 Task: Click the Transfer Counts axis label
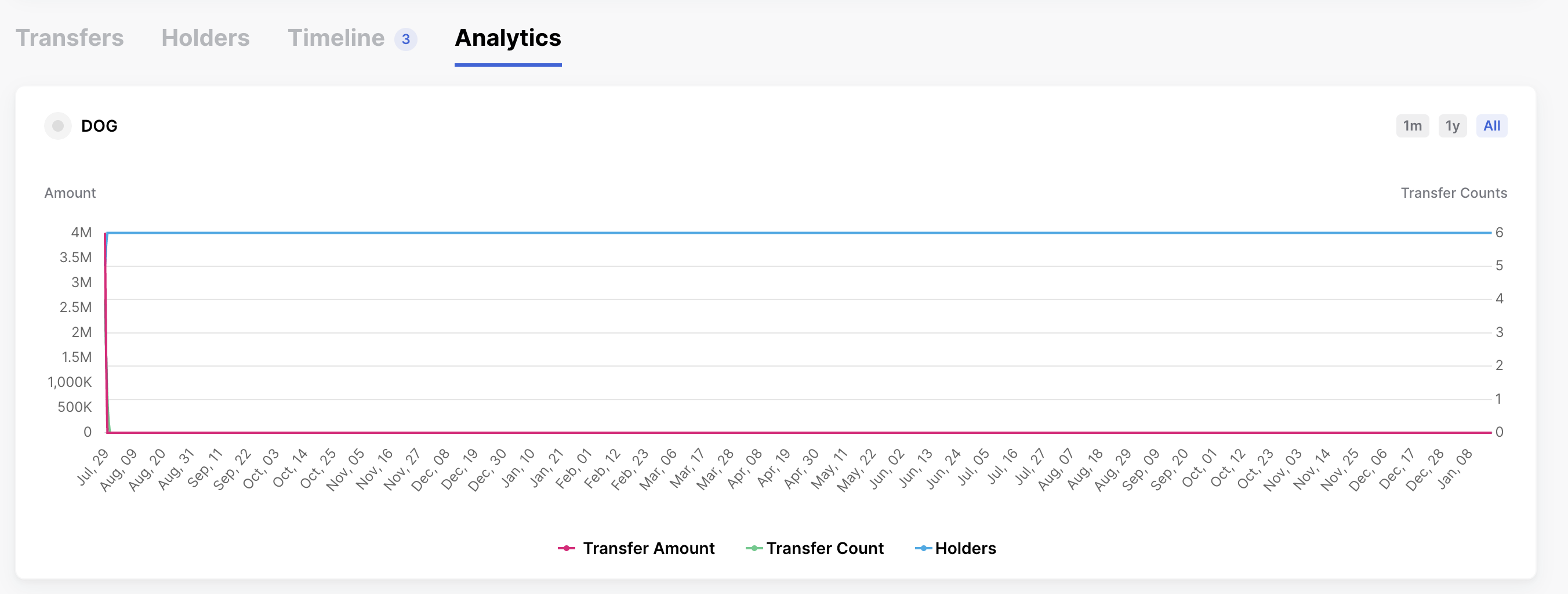click(x=1454, y=193)
